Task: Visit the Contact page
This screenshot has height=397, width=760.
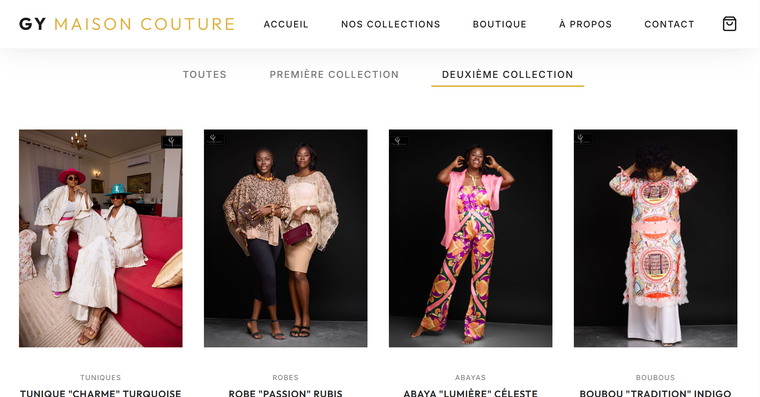Action: [669, 24]
